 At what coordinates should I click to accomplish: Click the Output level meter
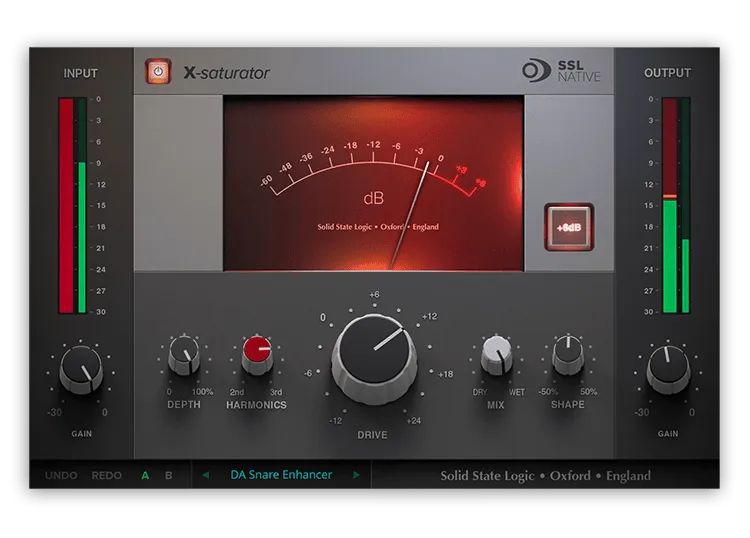pos(676,206)
